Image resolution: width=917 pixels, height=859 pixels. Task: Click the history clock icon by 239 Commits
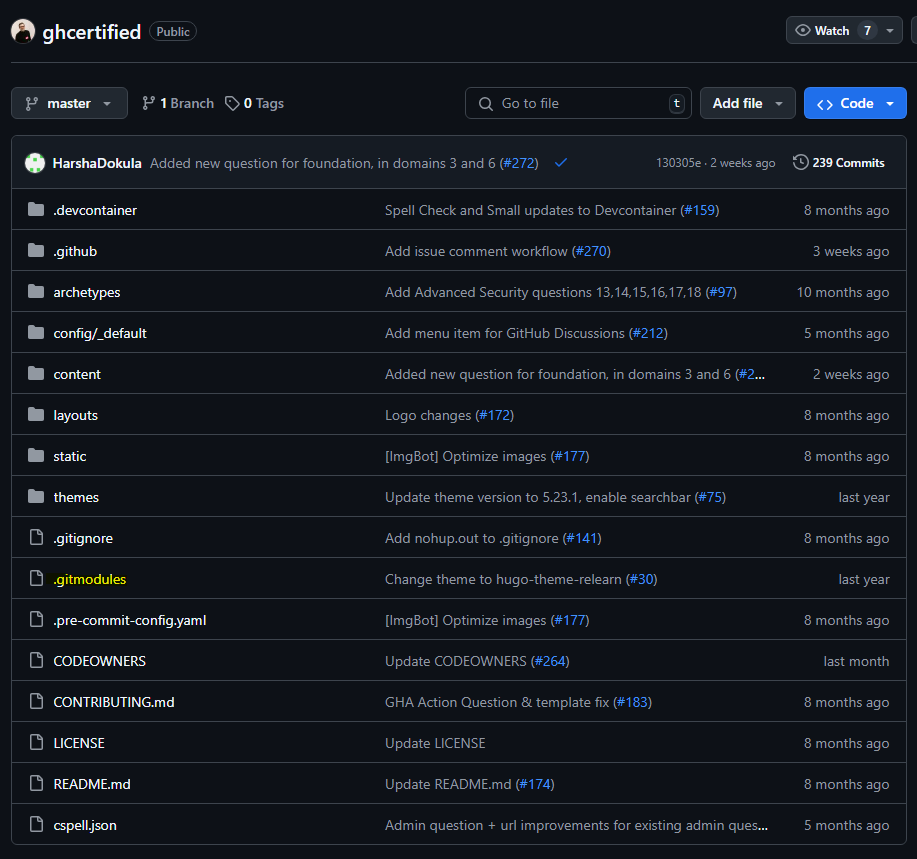800,162
